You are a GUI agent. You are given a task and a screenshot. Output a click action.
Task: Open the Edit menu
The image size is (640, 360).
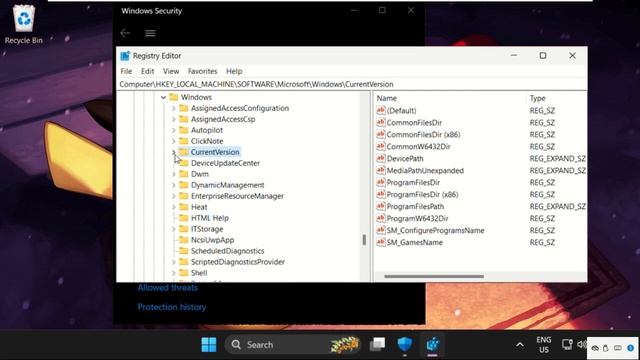click(147, 71)
